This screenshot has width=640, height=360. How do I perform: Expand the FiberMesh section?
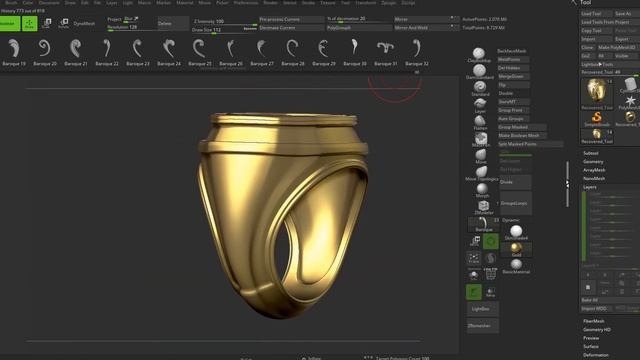[x=593, y=321]
